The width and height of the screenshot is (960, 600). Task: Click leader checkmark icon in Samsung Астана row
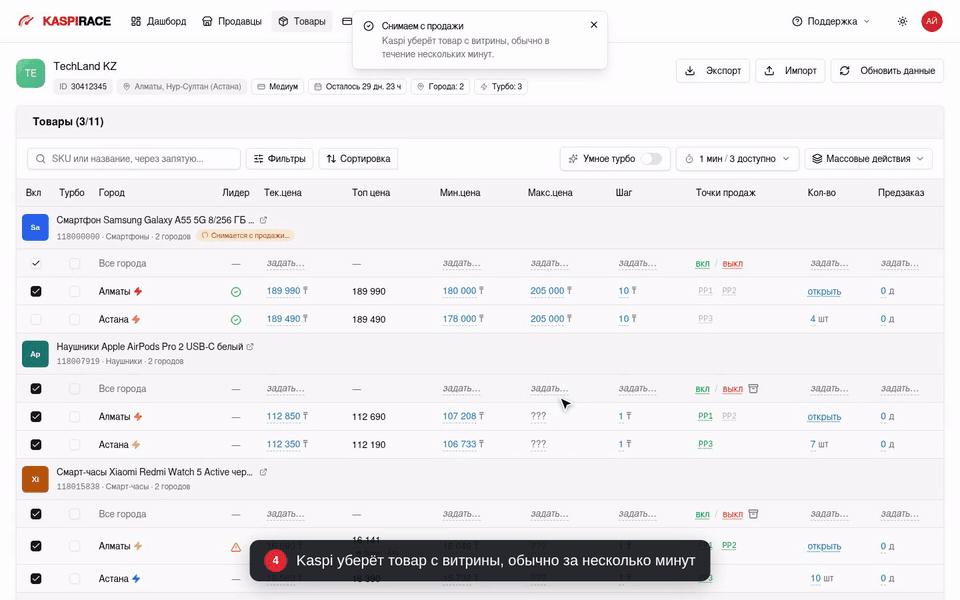pos(236,320)
